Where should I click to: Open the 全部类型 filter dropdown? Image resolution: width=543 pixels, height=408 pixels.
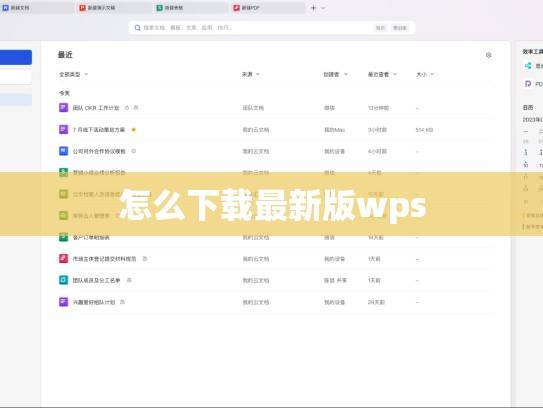73,74
